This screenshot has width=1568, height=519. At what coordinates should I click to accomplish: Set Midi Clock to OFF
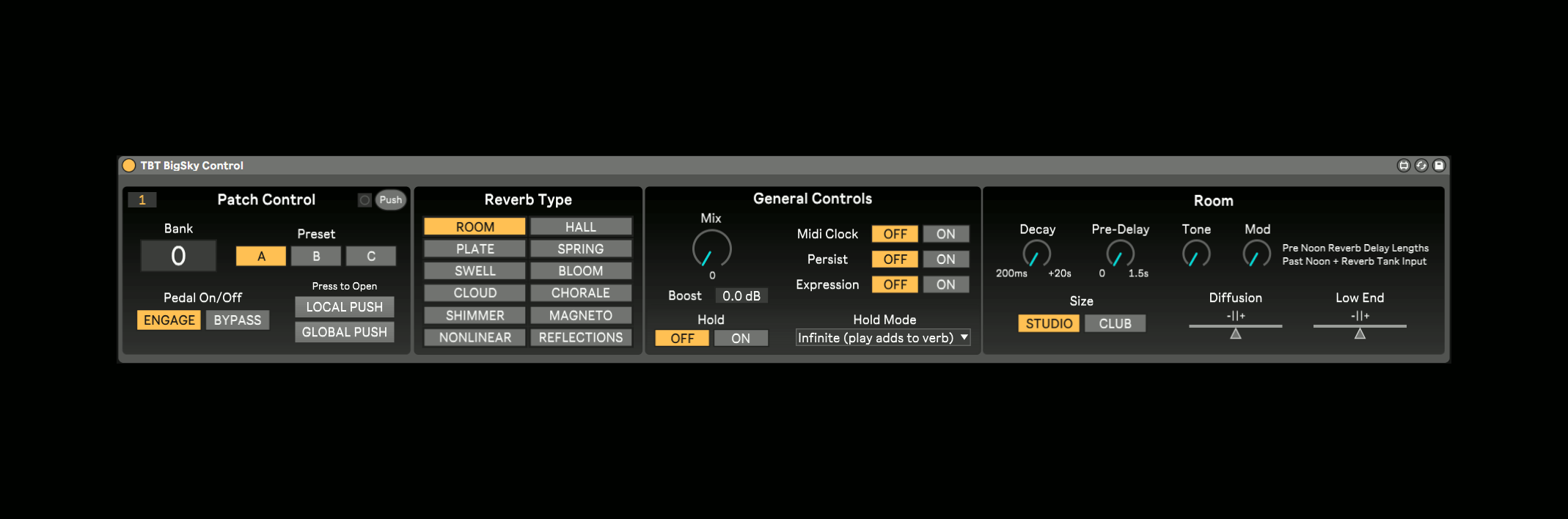click(x=895, y=234)
